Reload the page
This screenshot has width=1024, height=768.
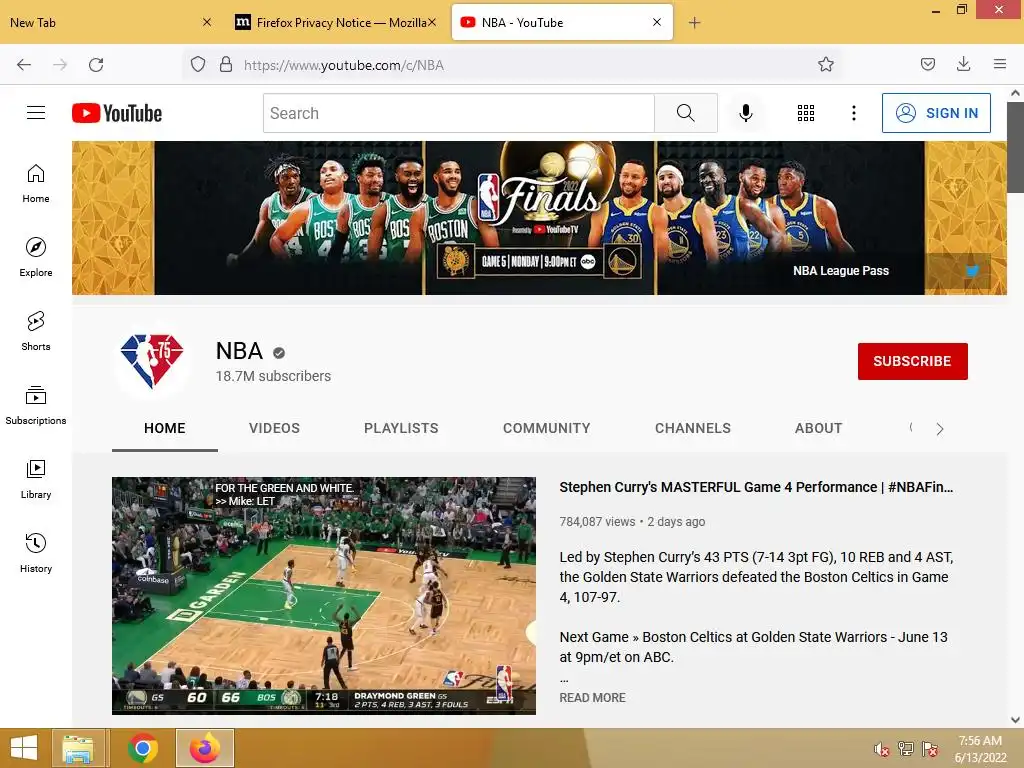click(x=96, y=65)
